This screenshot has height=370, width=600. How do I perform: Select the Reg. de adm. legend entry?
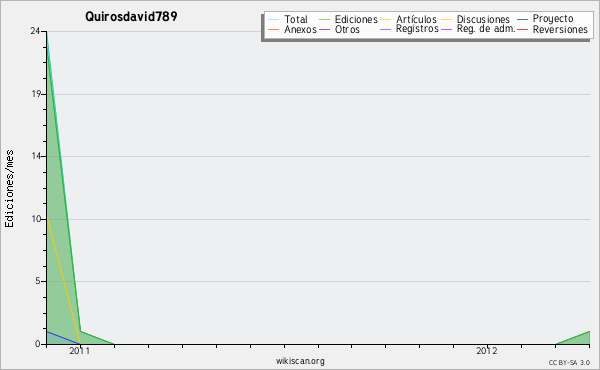[486, 29]
